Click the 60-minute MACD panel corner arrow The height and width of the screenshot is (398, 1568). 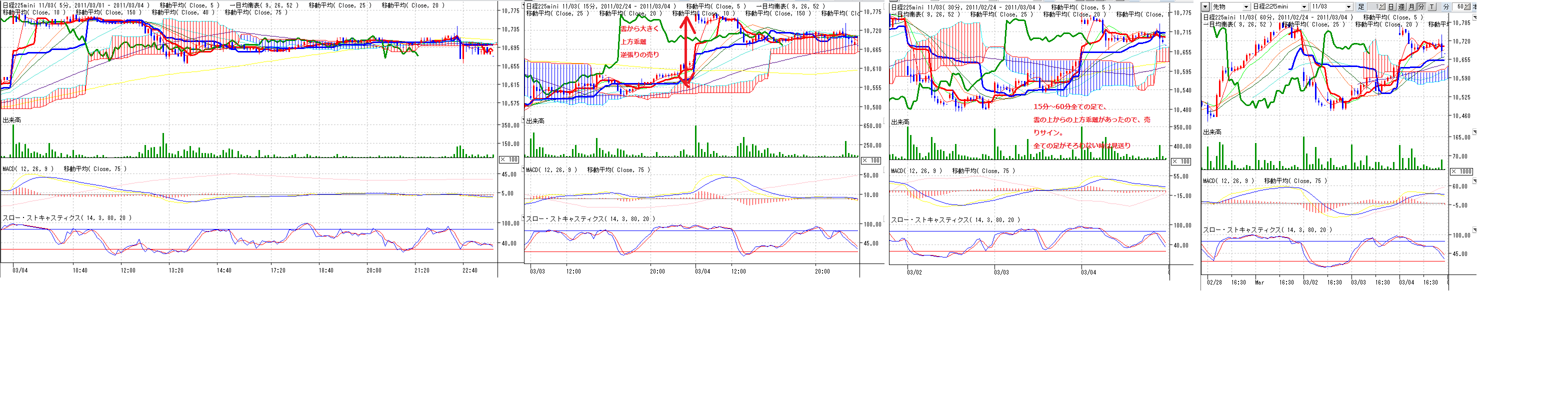pos(1474,180)
